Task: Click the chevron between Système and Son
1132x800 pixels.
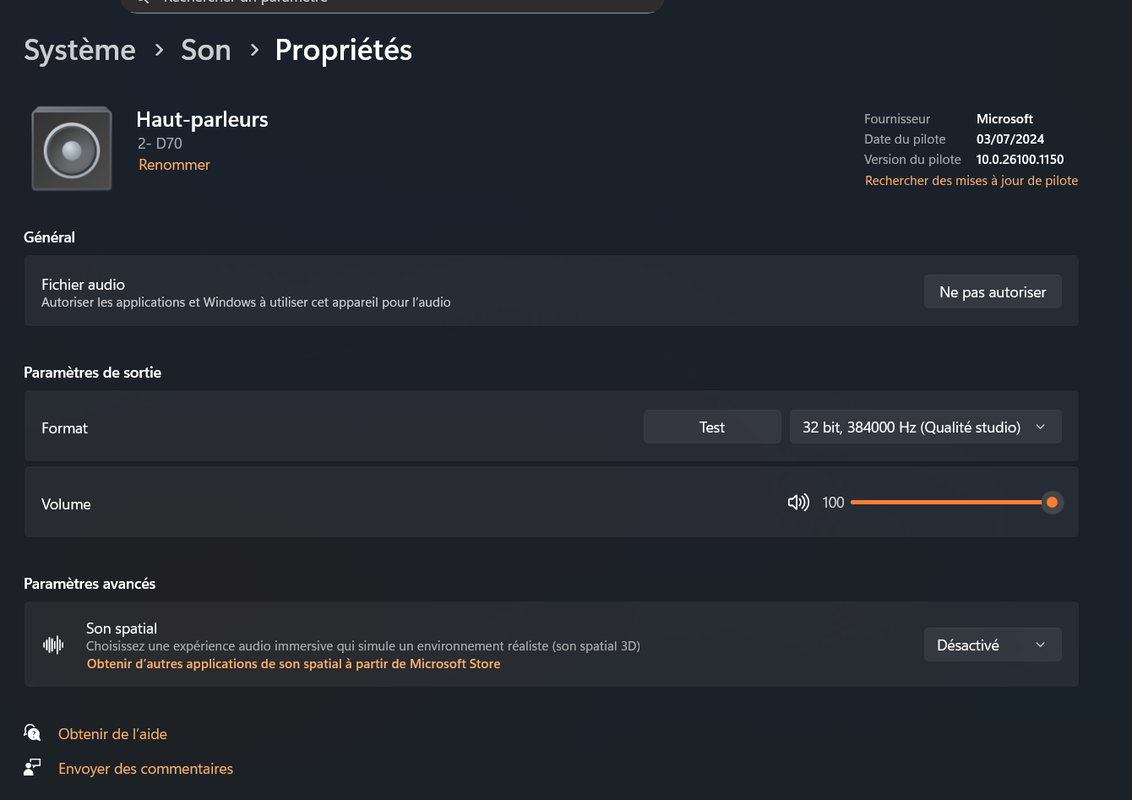Action: tap(159, 51)
